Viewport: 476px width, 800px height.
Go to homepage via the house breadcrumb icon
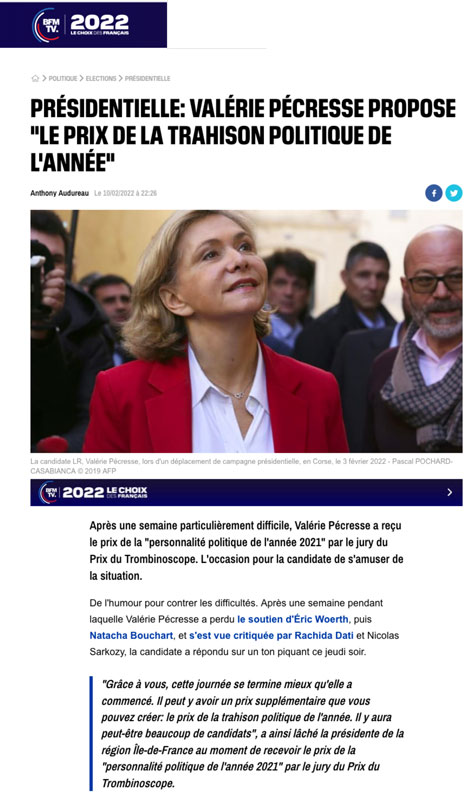tap(35, 78)
